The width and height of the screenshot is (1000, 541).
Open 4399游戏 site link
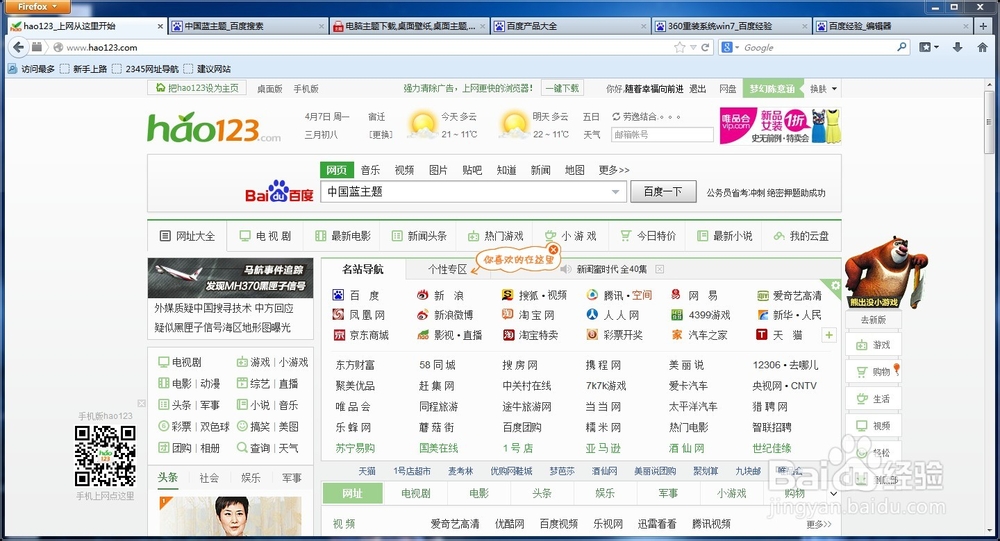[x=700, y=315]
